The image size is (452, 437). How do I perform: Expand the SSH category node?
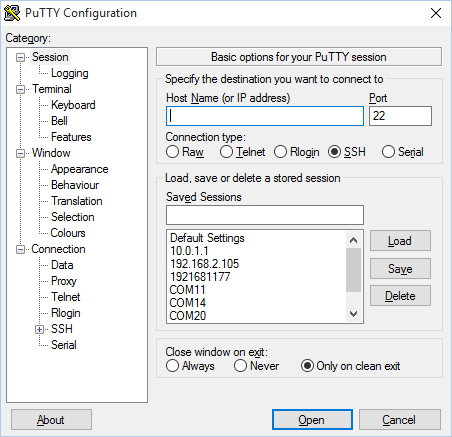(39, 329)
